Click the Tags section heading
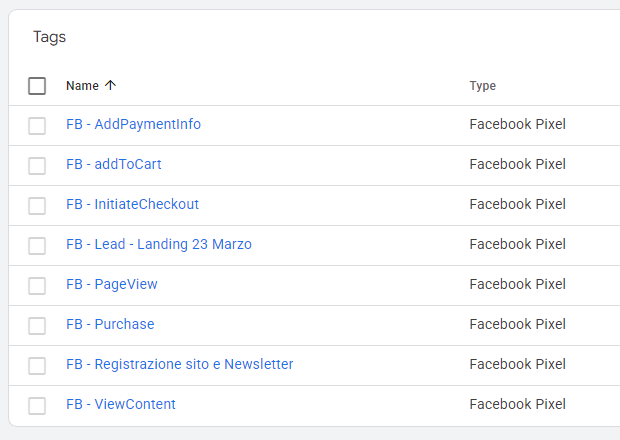 49,37
